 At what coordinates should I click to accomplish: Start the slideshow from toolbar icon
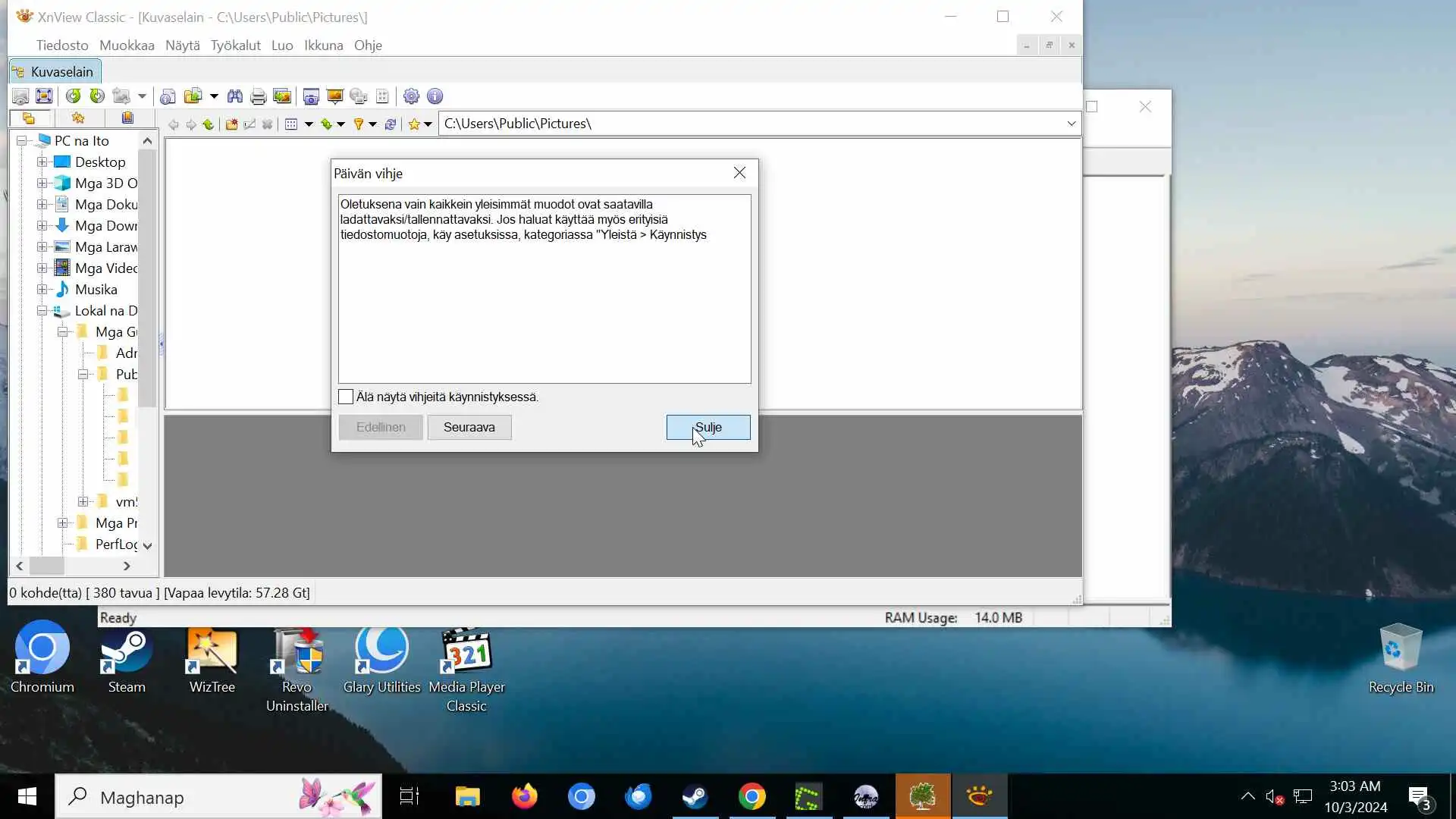tap(334, 96)
